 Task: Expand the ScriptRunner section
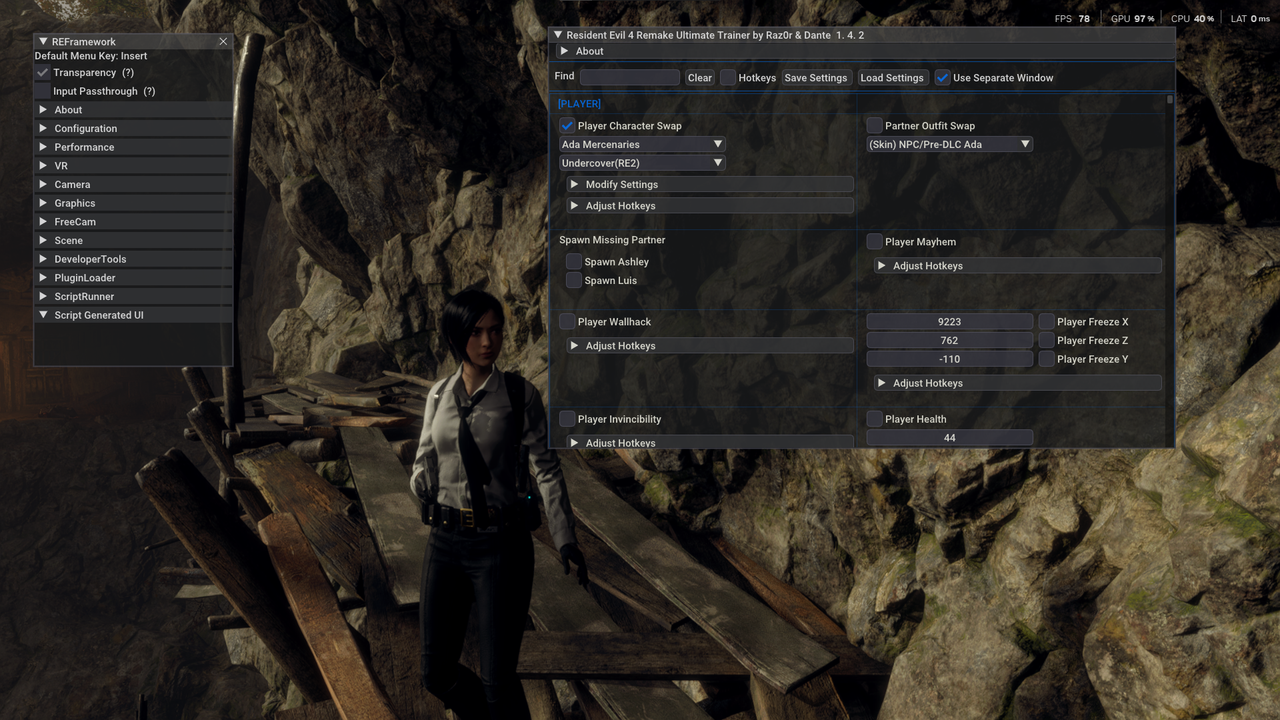tap(133, 297)
